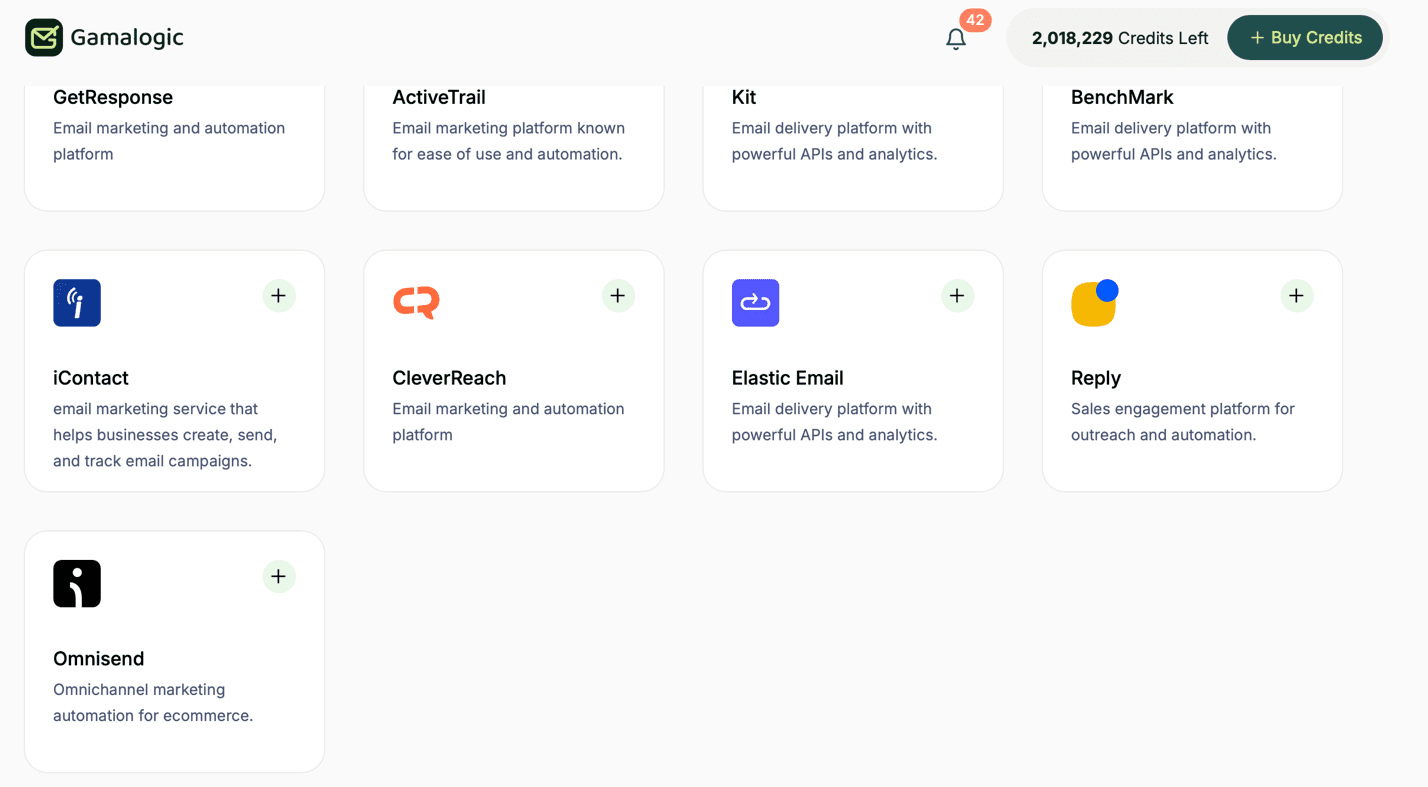Open notifications via the bell icon
1428x787 pixels.
(x=956, y=39)
